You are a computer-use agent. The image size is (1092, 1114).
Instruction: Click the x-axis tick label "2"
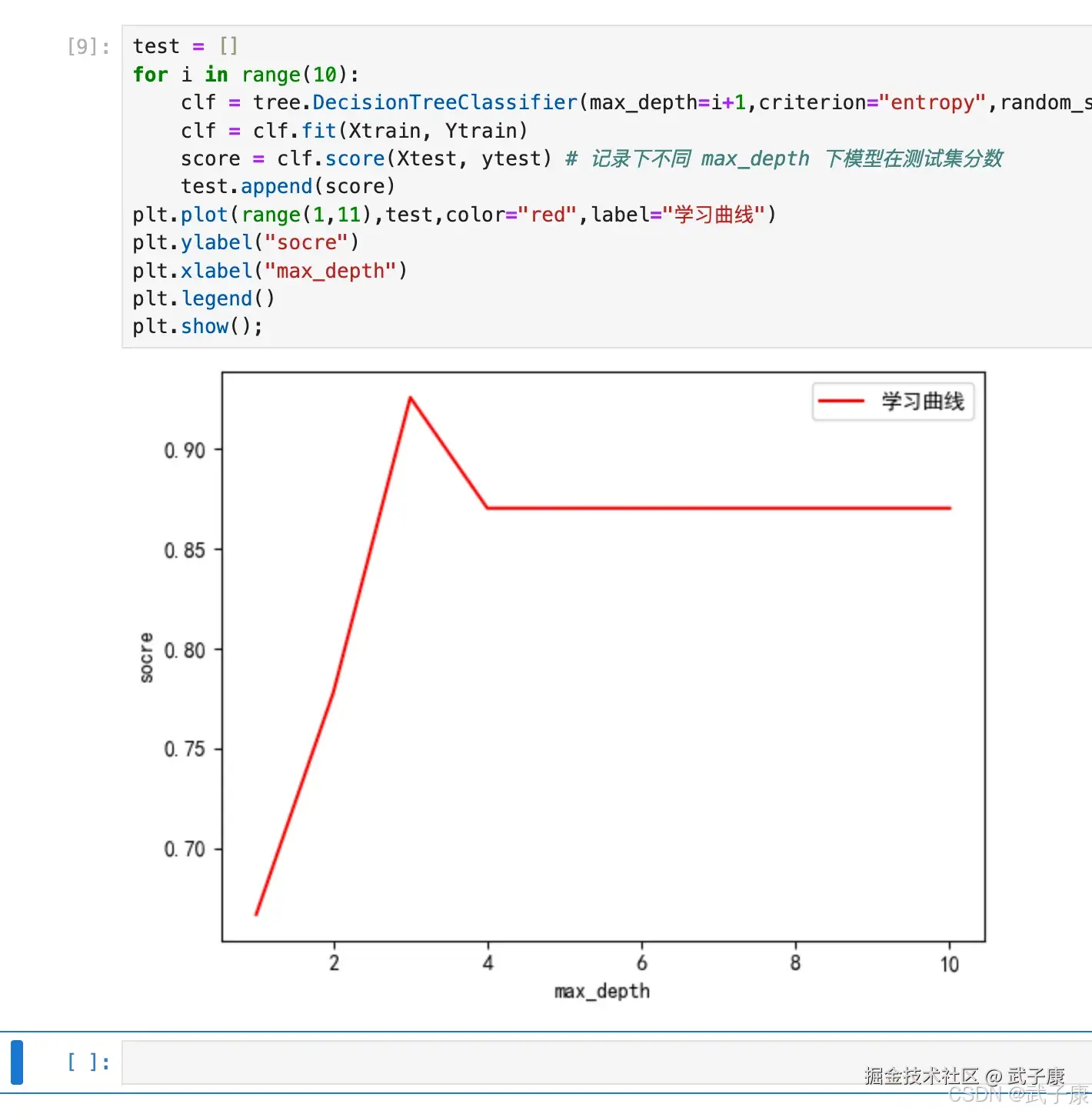point(335,963)
